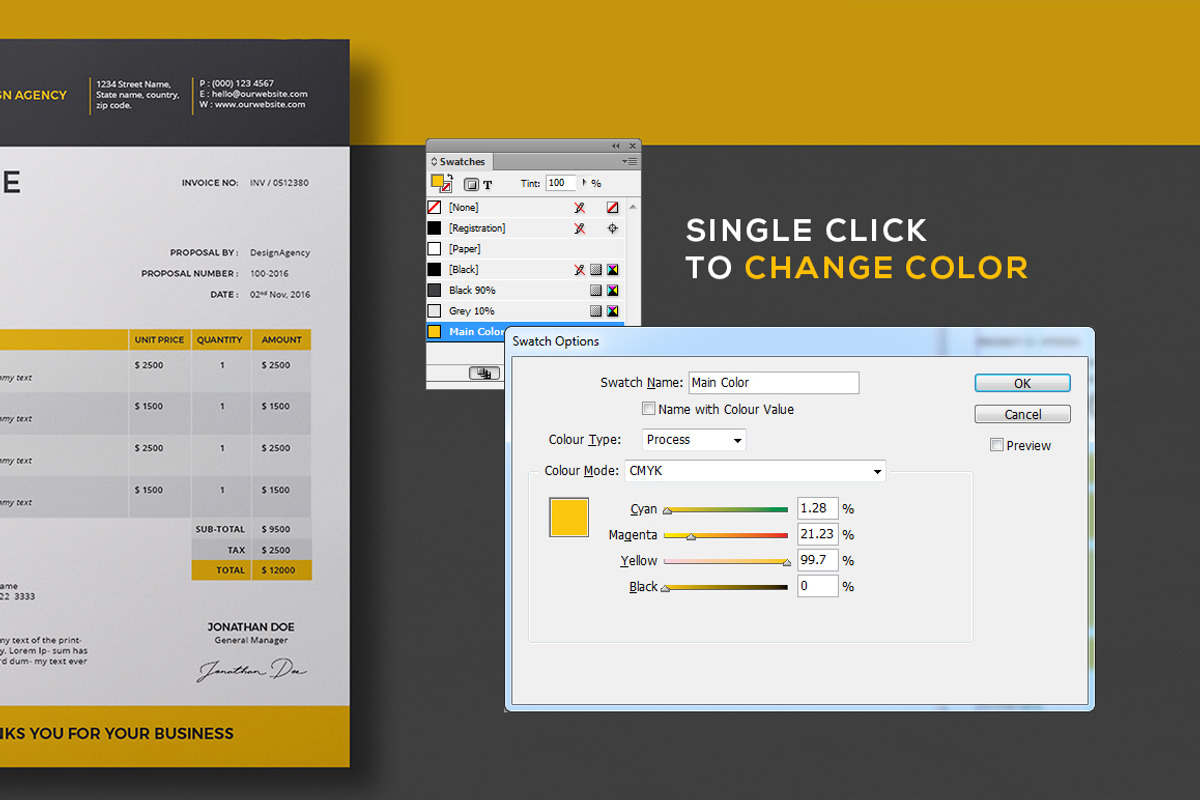Enable Name with Colour Value checkbox

coord(649,409)
